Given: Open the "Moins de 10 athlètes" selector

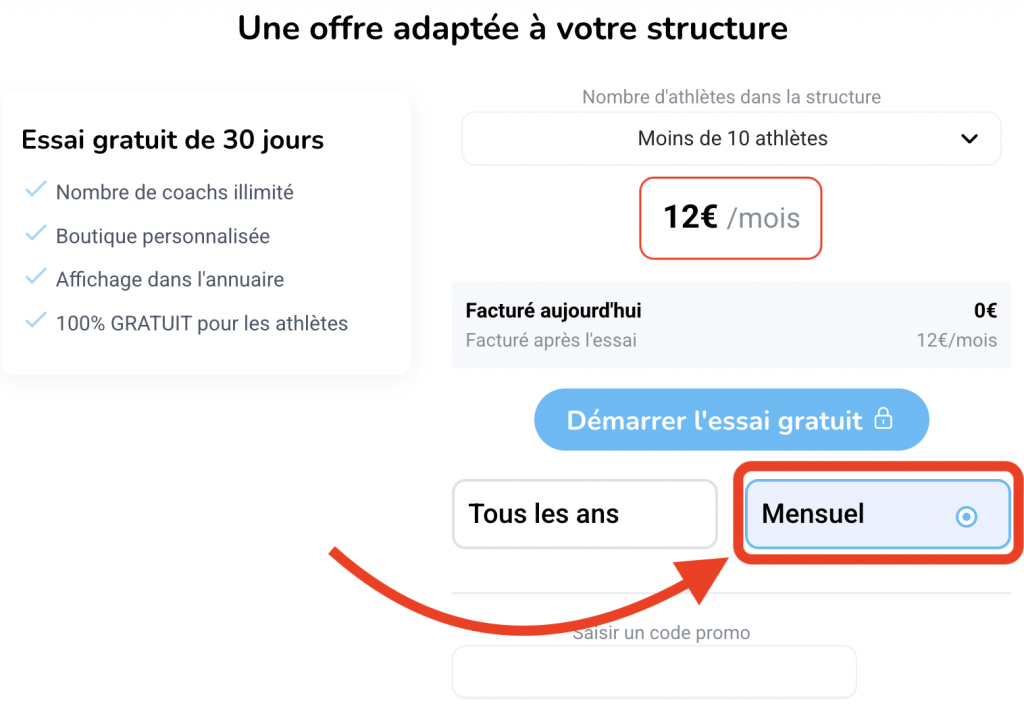Looking at the screenshot, I should click(x=732, y=139).
